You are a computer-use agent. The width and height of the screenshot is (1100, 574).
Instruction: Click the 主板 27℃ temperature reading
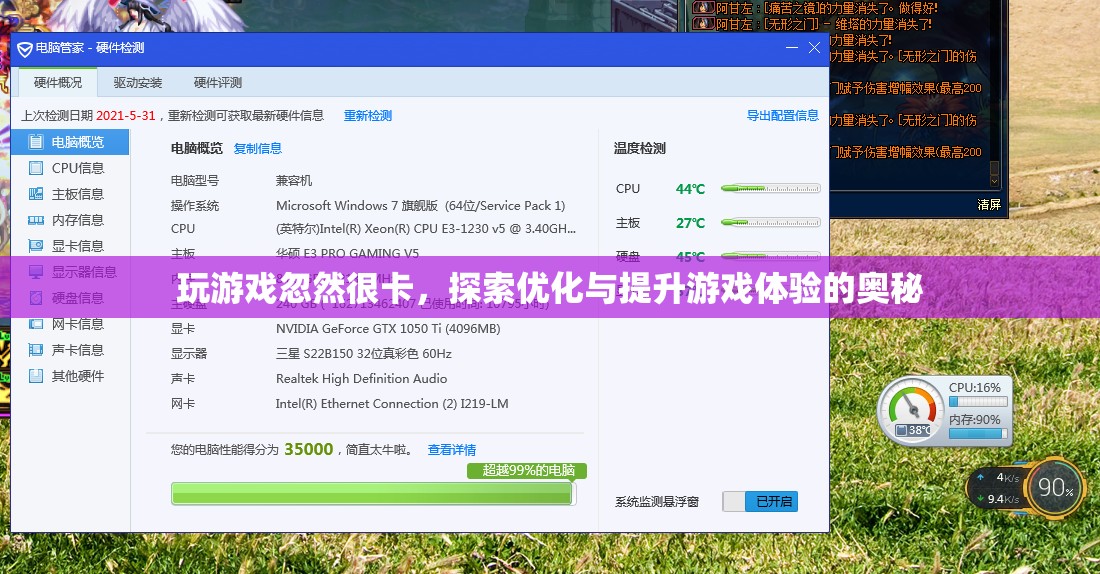pos(690,223)
